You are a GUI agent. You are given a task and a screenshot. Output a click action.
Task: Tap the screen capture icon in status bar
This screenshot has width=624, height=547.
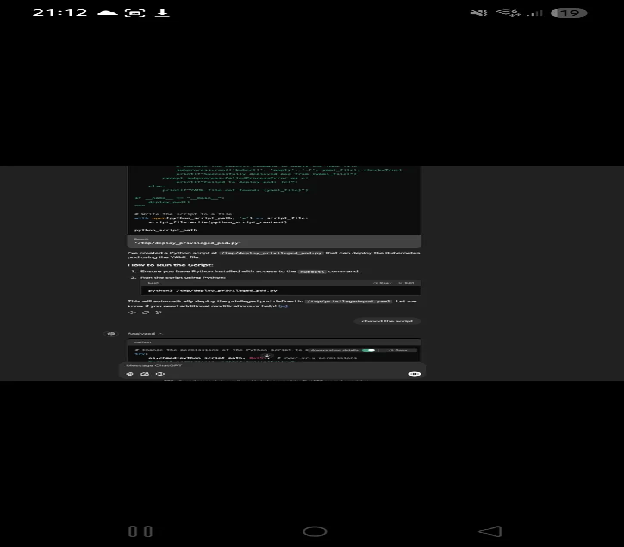135,13
